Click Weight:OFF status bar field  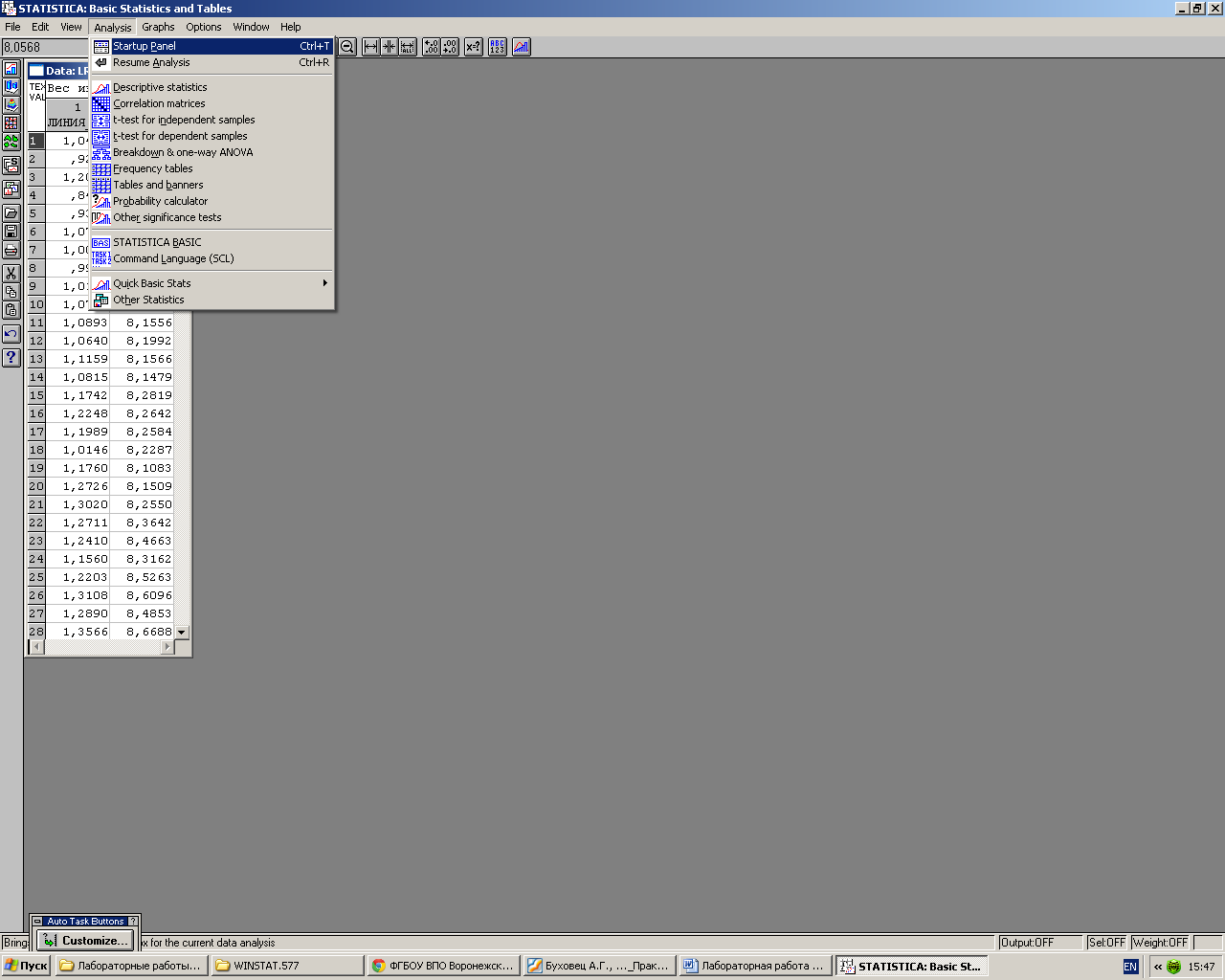1161,943
